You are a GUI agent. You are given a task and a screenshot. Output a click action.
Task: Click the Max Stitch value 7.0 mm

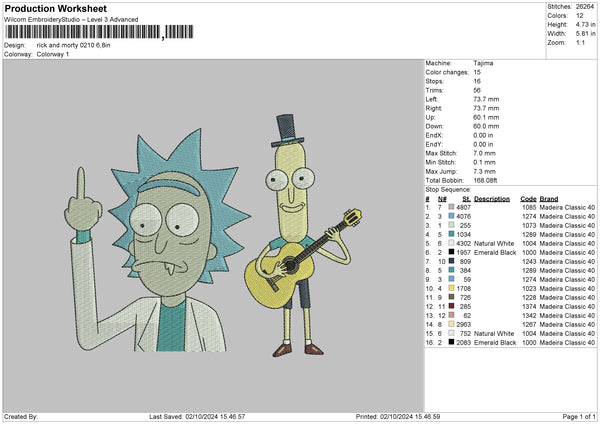(x=484, y=153)
